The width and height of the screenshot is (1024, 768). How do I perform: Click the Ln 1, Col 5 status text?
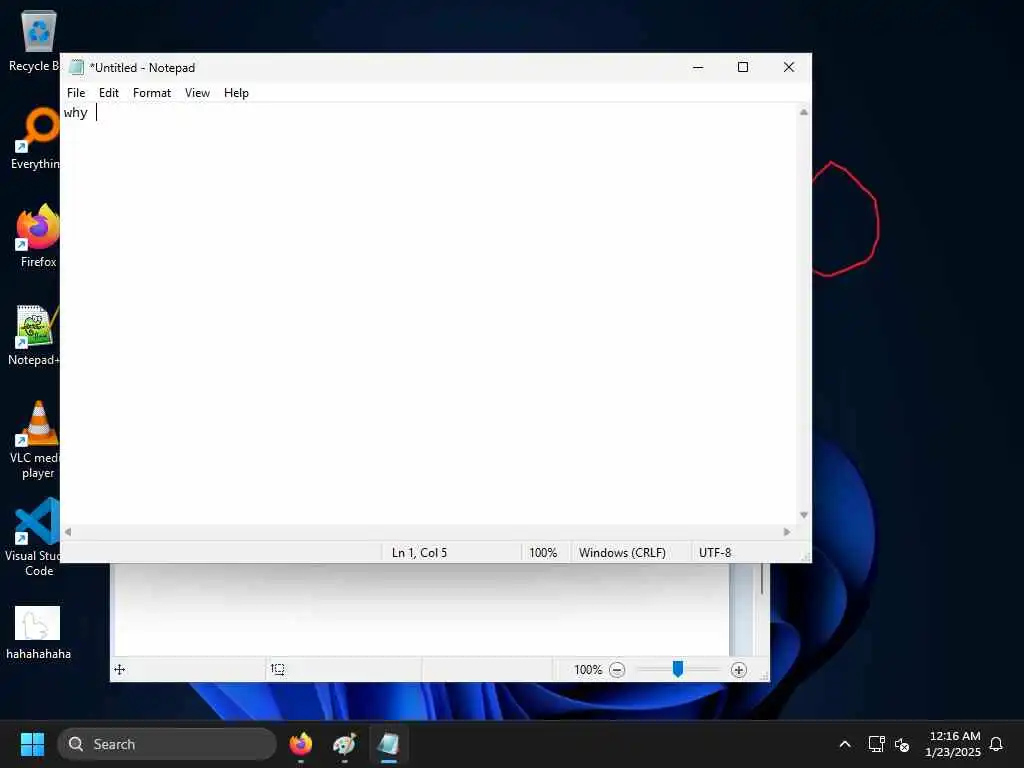(419, 552)
